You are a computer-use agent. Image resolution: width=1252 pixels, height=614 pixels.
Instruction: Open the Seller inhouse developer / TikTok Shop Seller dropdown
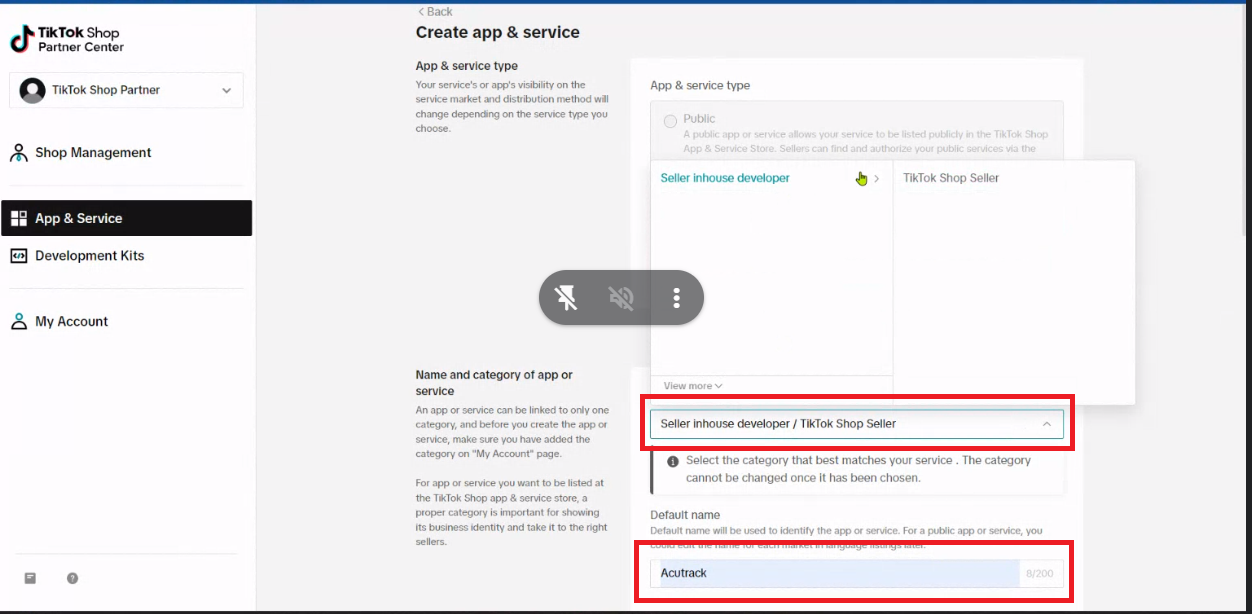856,424
